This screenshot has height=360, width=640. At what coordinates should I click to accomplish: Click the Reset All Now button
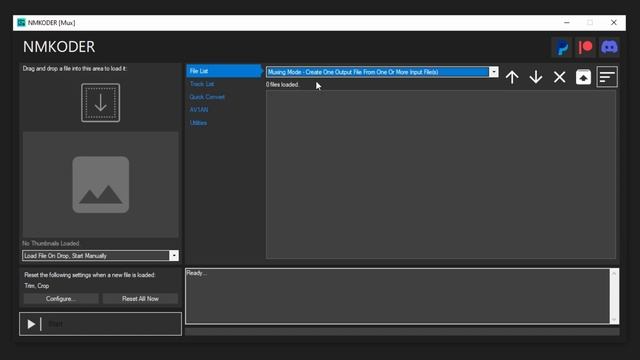click(x=140, y=299)
